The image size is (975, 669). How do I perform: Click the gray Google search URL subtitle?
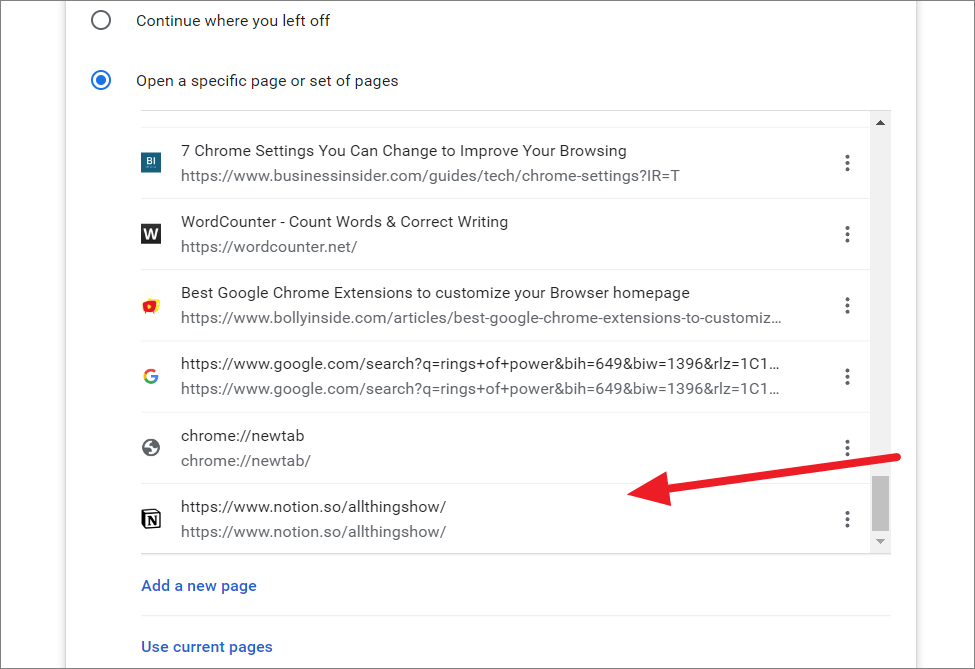click(x=480, y=389)
